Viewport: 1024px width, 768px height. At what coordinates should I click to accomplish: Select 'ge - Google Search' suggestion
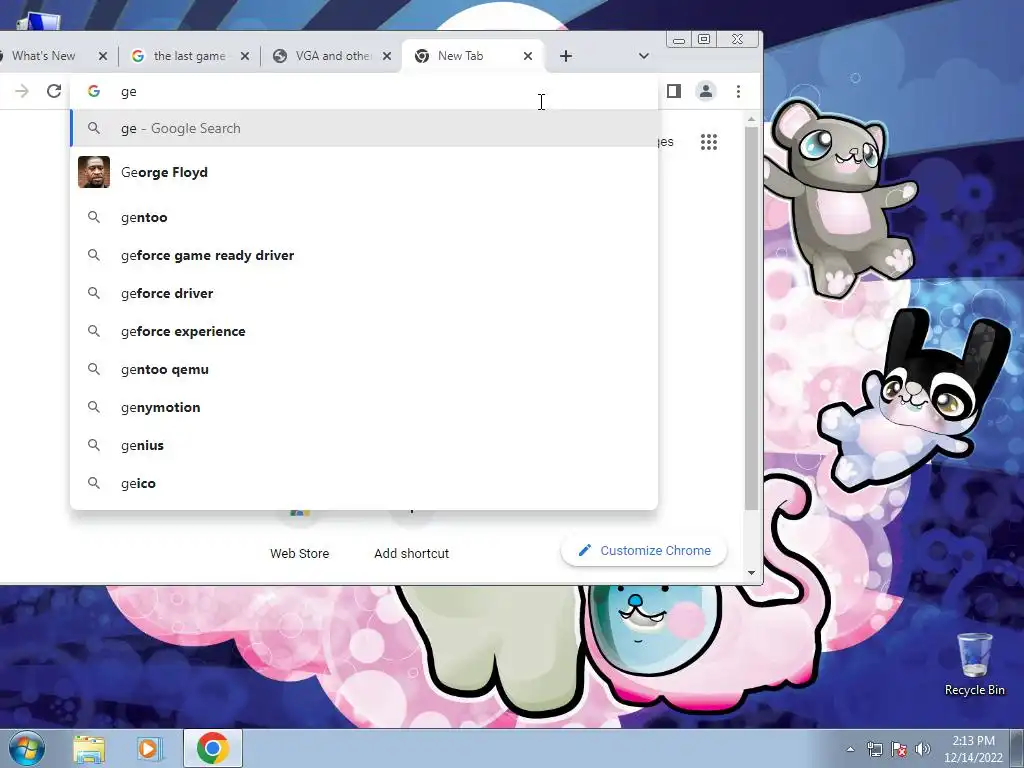pyautogui.click(x=364, y=129)
